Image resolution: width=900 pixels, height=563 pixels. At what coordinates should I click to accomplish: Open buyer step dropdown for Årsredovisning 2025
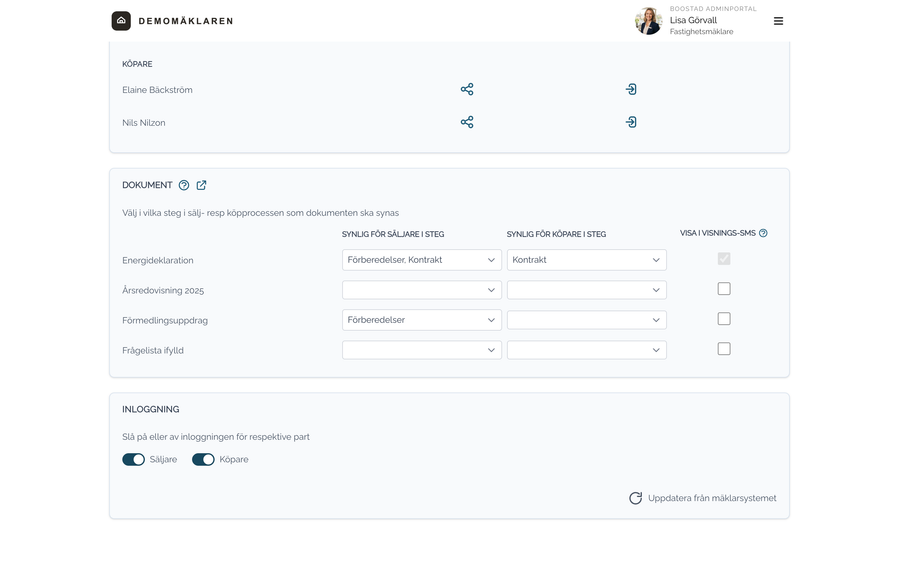[x=587, y=290]
